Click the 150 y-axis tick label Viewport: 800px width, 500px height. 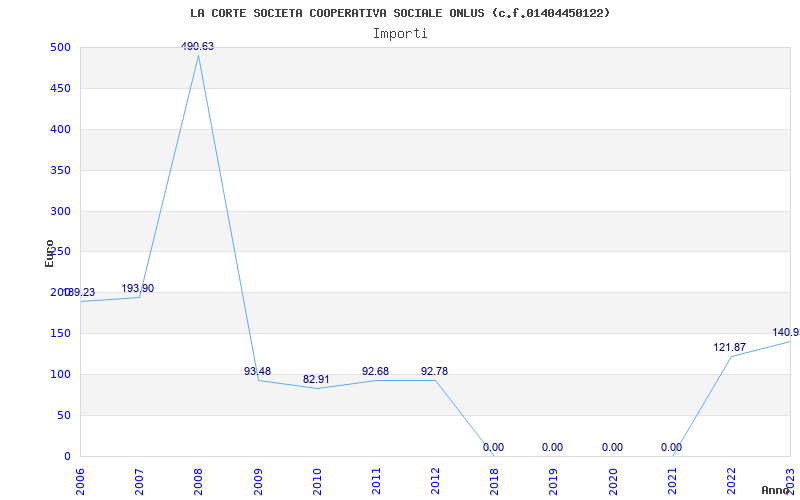click(x=60, y=333)
